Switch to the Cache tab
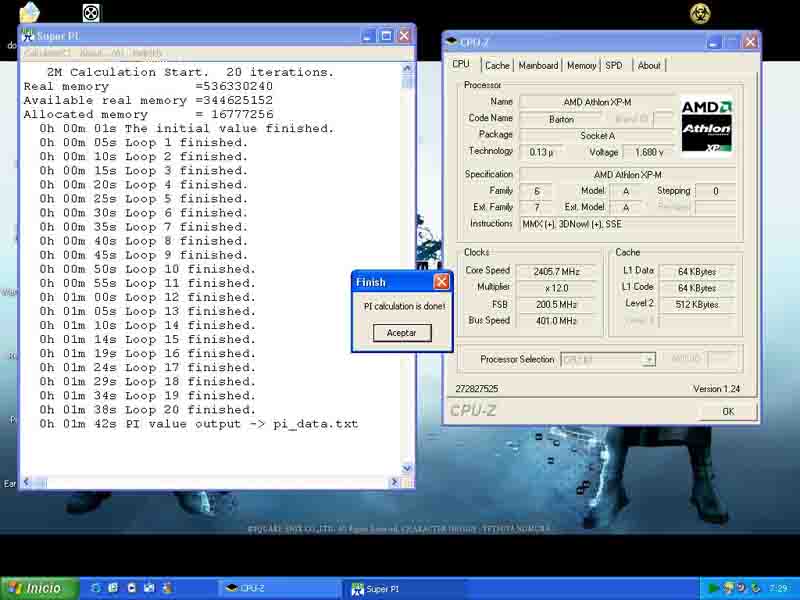Image resolution: width=800 pixels, height=600 pixels. tap(497, 65)
